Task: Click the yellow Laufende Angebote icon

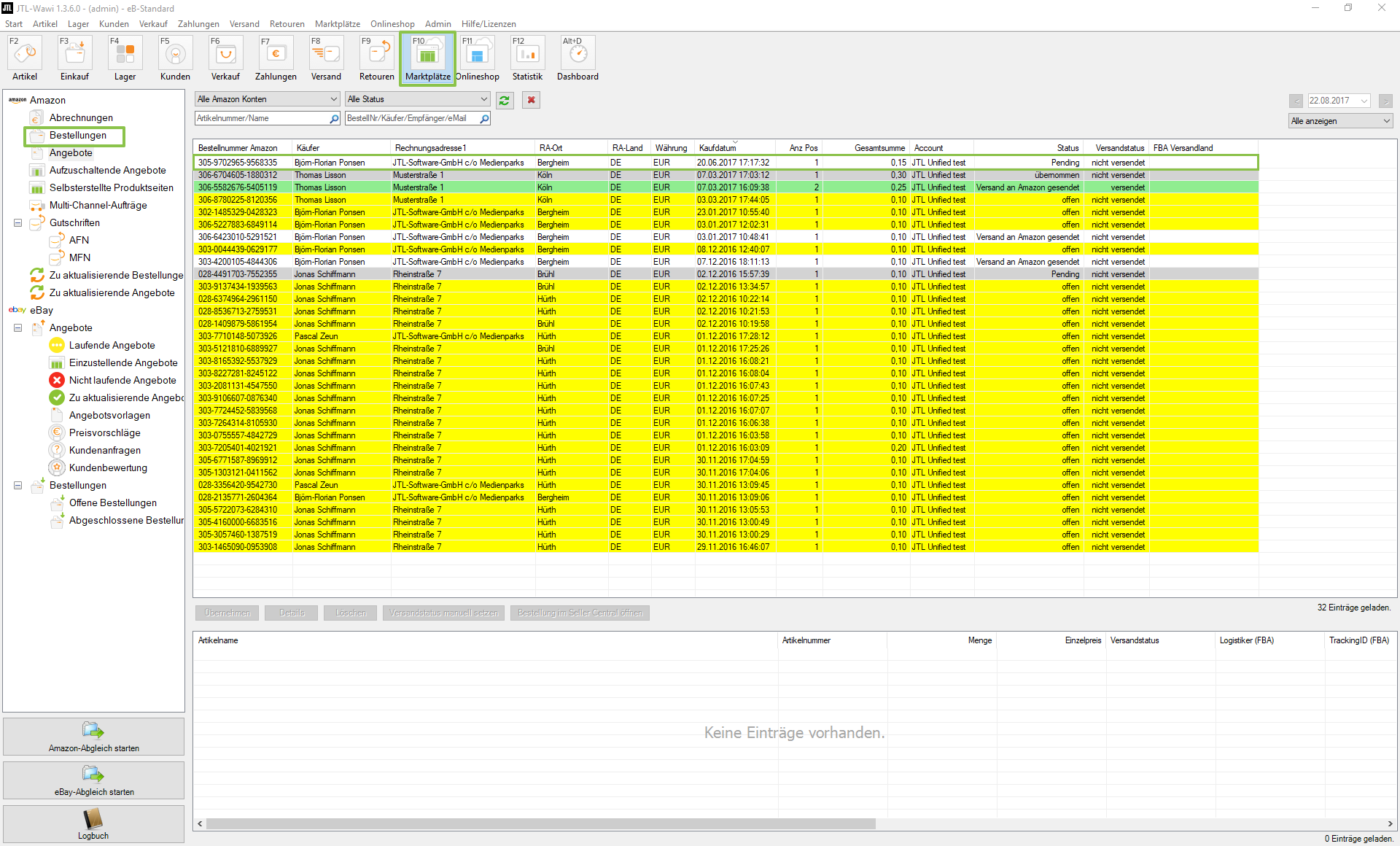Action: 57,345
